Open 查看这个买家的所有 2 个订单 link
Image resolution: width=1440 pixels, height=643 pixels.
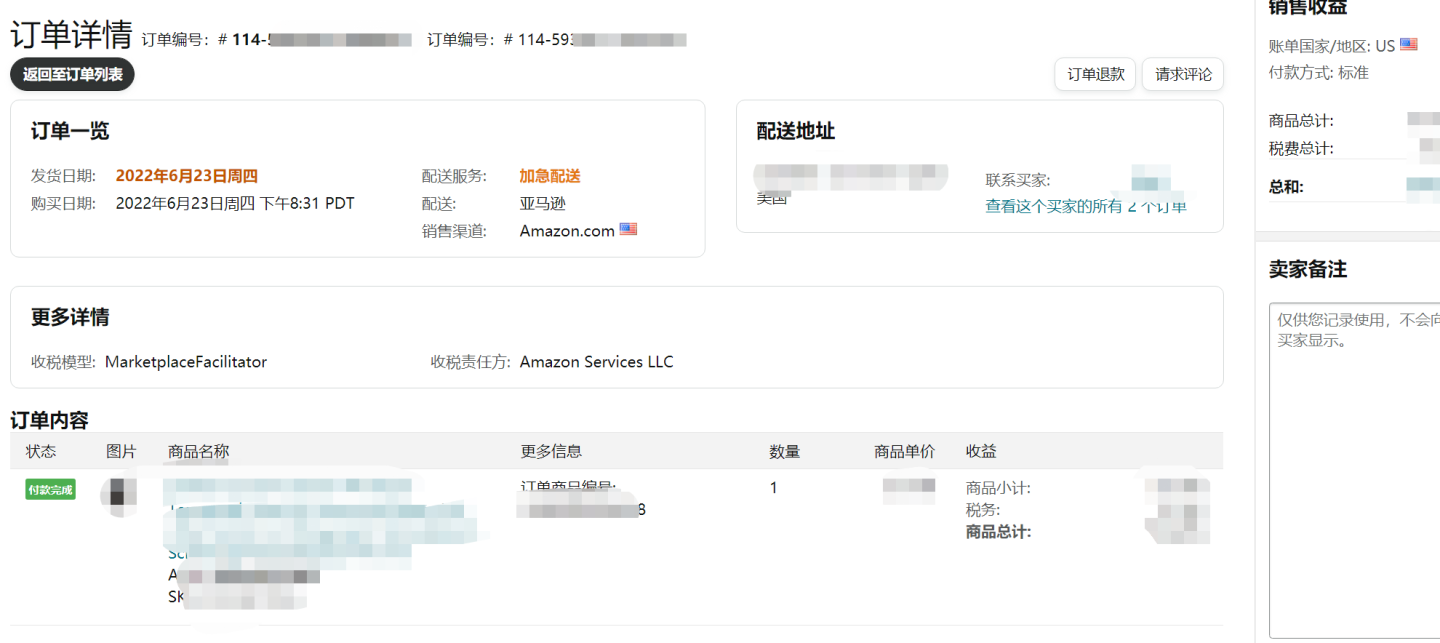pos(1087,204)
